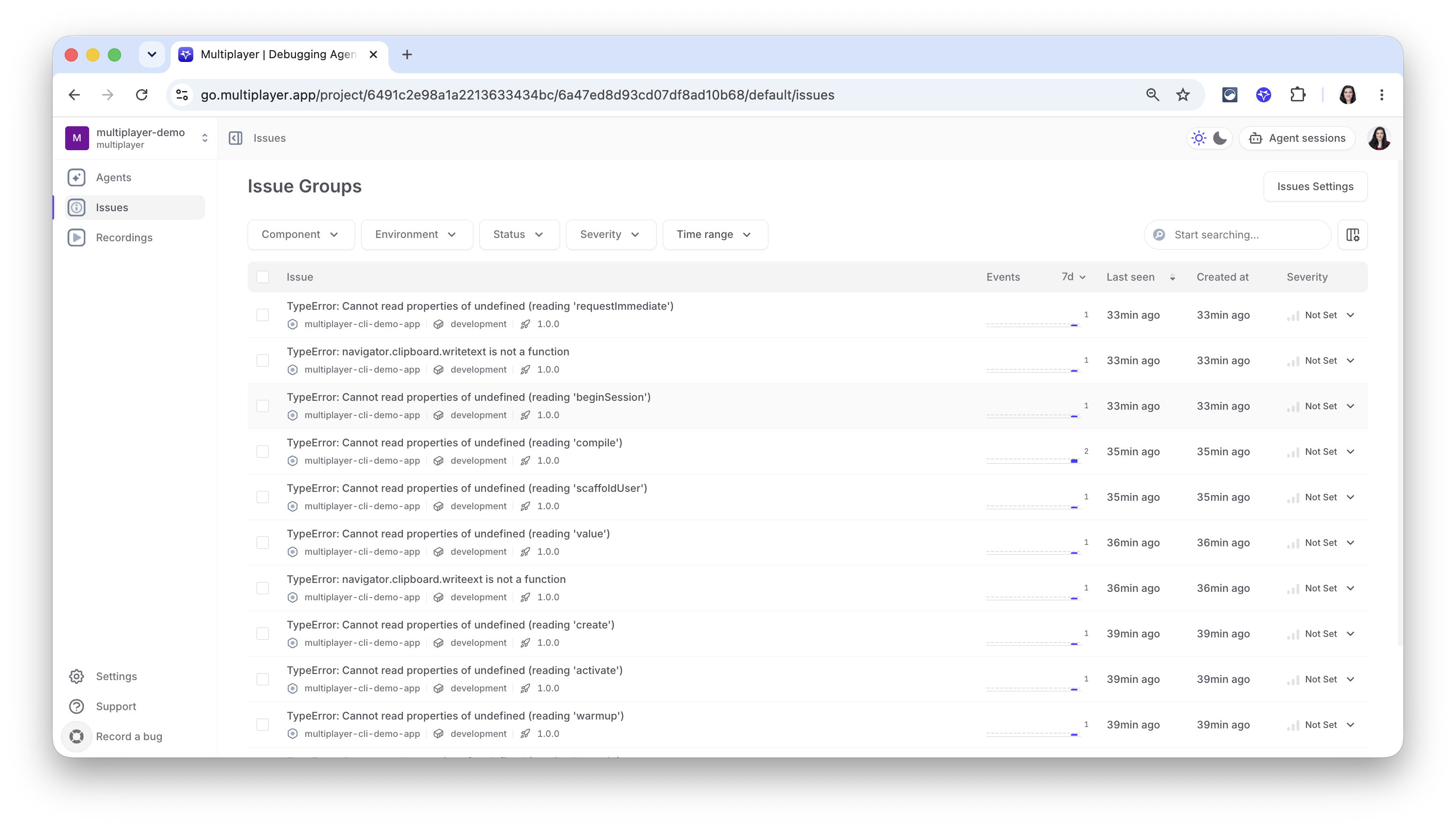Click the page vertical scrollbar

[1399, 402]
